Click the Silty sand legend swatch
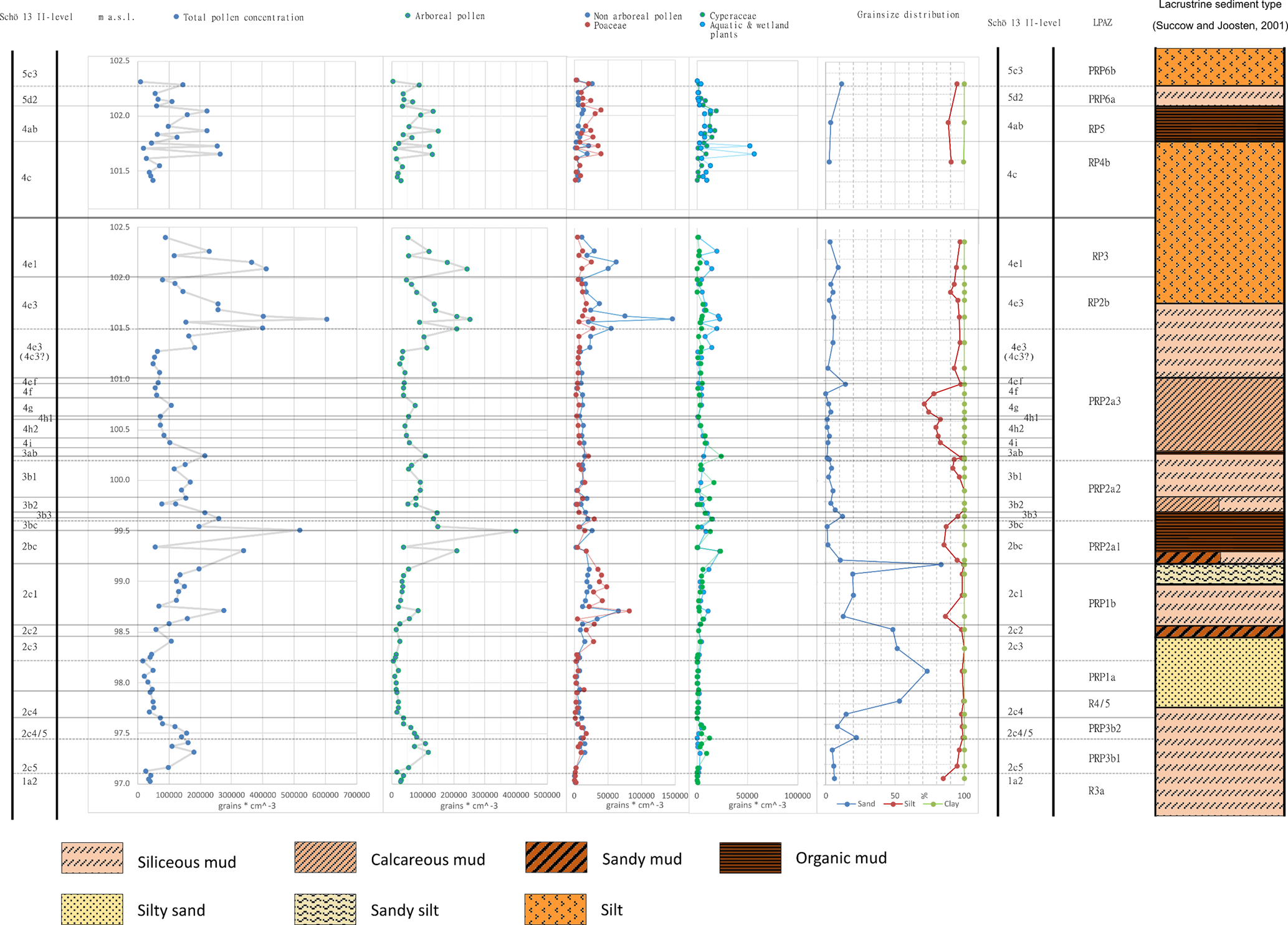Image resolution: width=1288 pixels, height=925 pixels. pyautogui.click(x=92, y=909)
